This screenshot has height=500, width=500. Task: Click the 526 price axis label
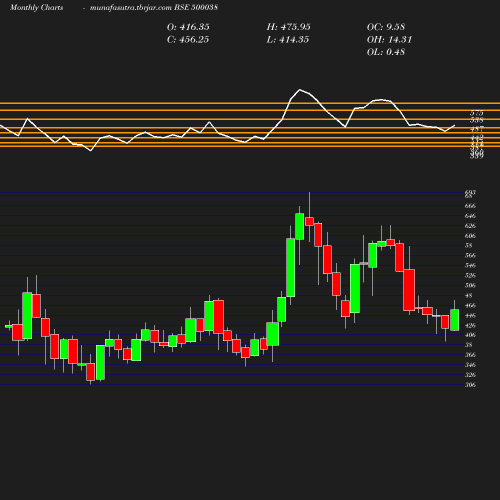(470, 276)
